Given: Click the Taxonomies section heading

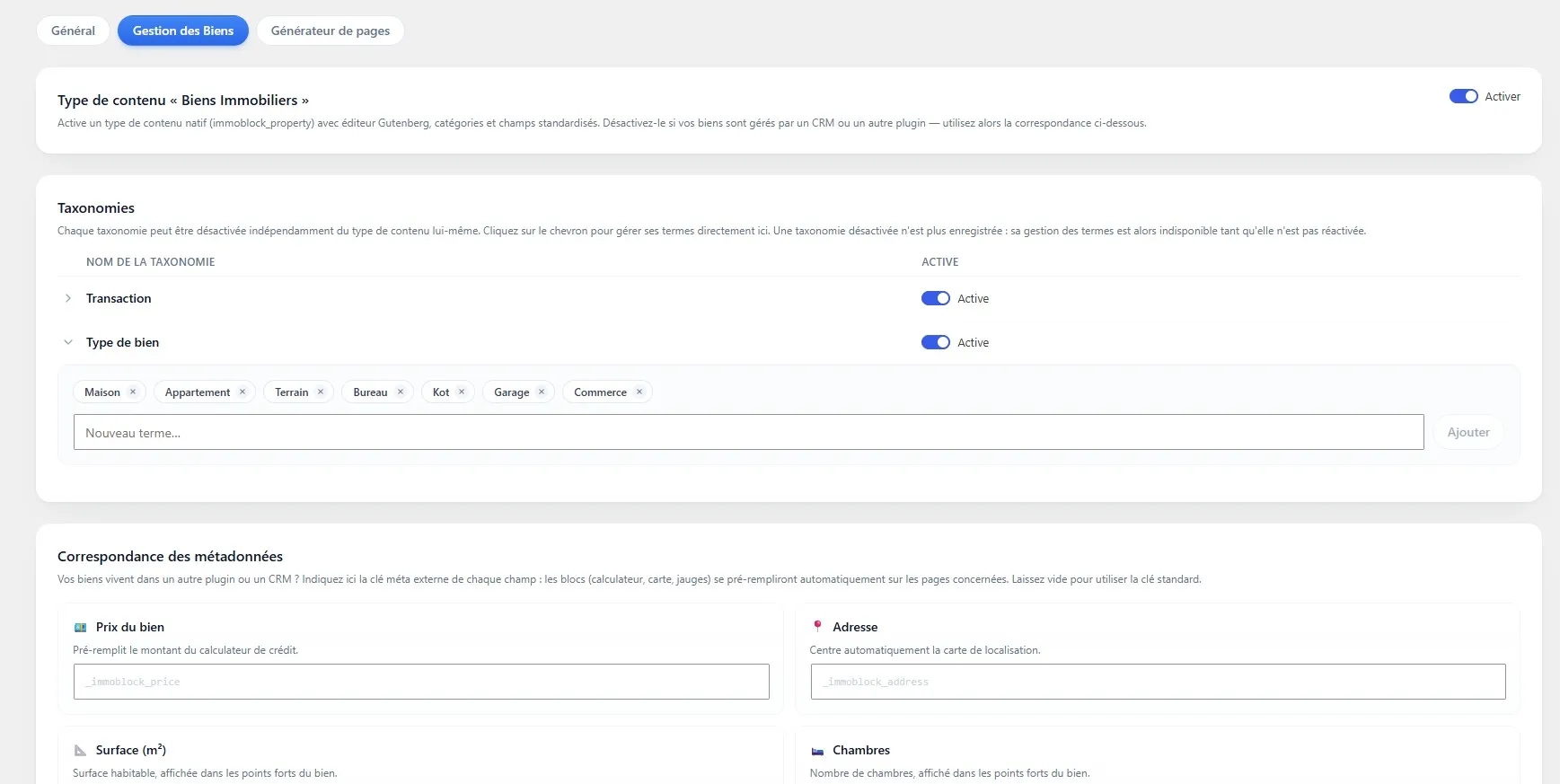Looking at the screenshot, I should [96, 207].
